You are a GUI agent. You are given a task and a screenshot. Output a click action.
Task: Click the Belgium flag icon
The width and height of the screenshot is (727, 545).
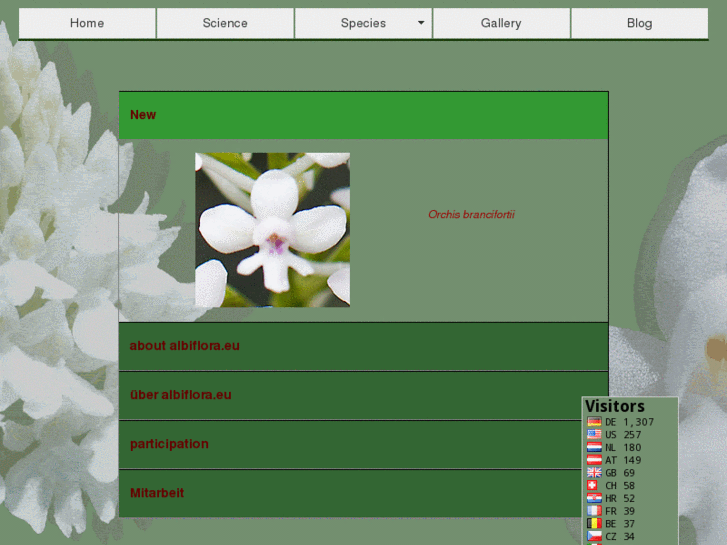(x=594, y=523)
